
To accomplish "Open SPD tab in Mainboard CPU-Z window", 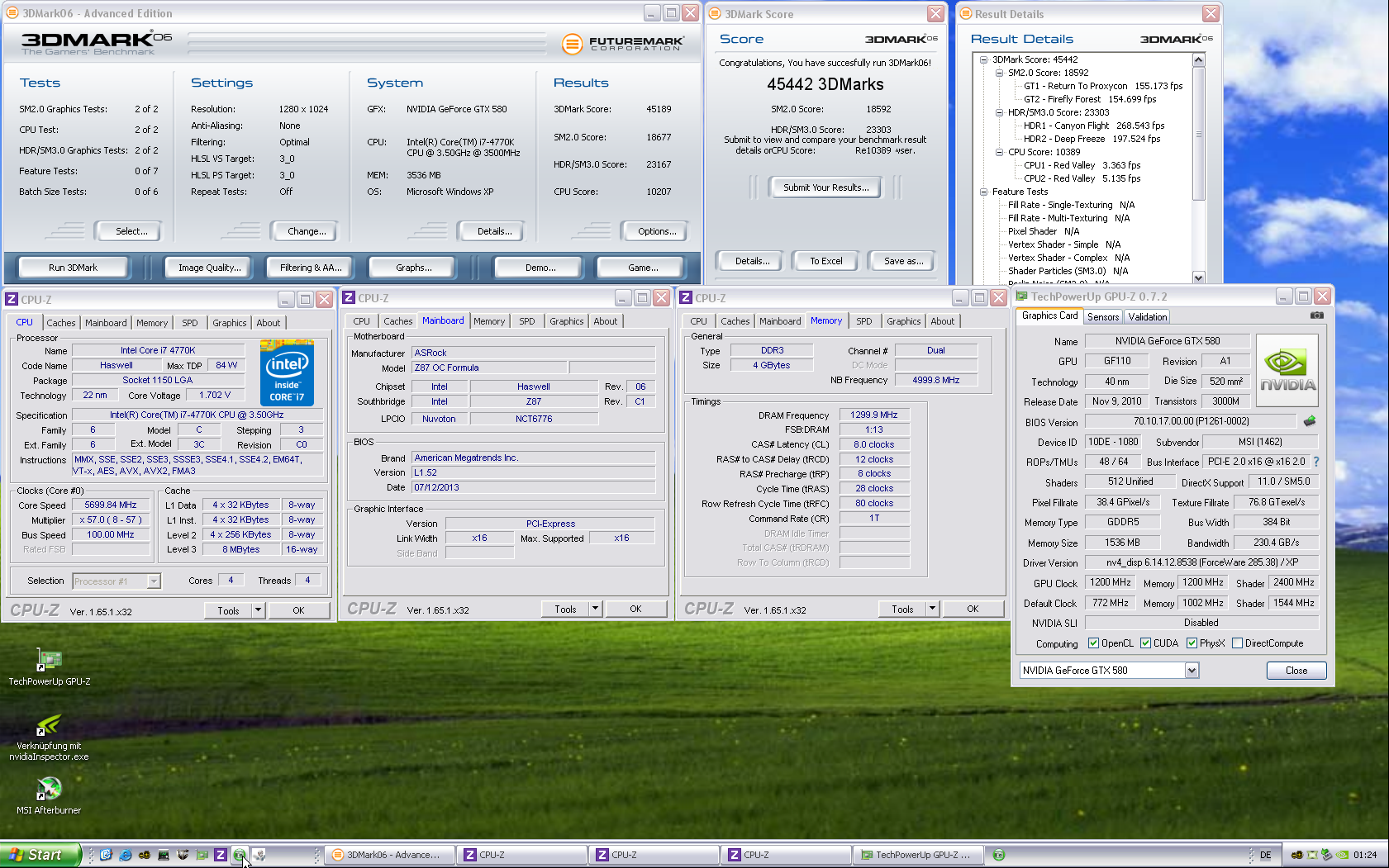I will [527, 321].
